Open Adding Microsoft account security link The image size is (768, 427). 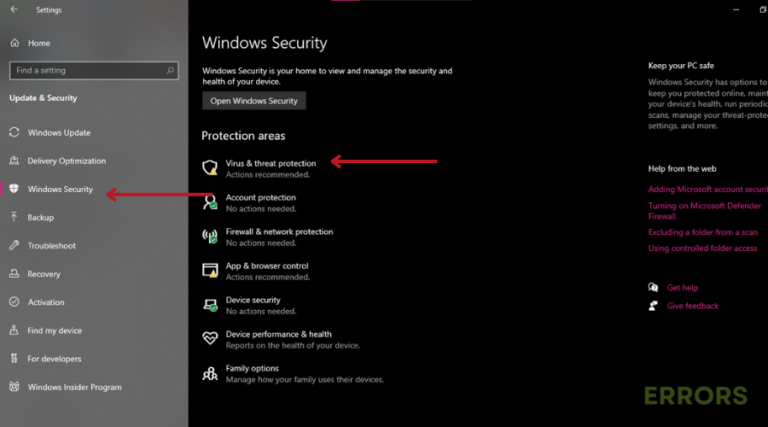coord(707,189)
